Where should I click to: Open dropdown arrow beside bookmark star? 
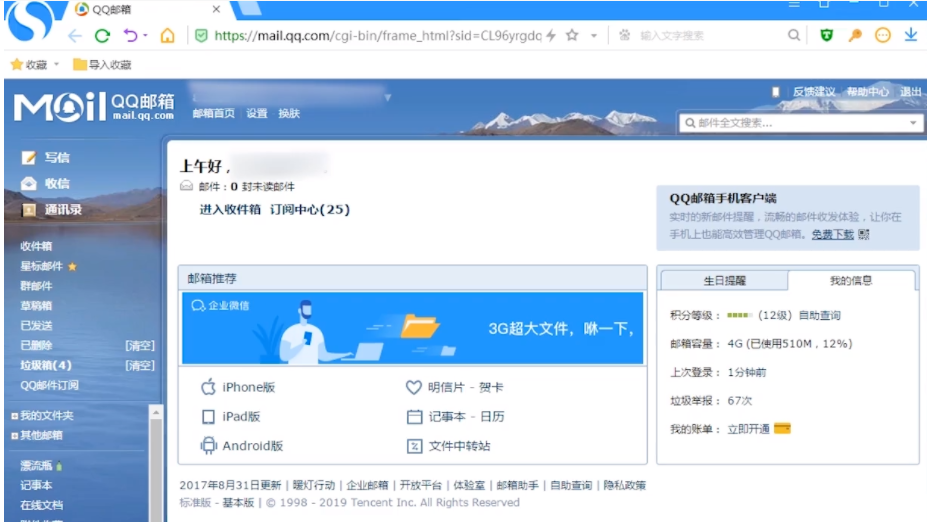[594, 35]
